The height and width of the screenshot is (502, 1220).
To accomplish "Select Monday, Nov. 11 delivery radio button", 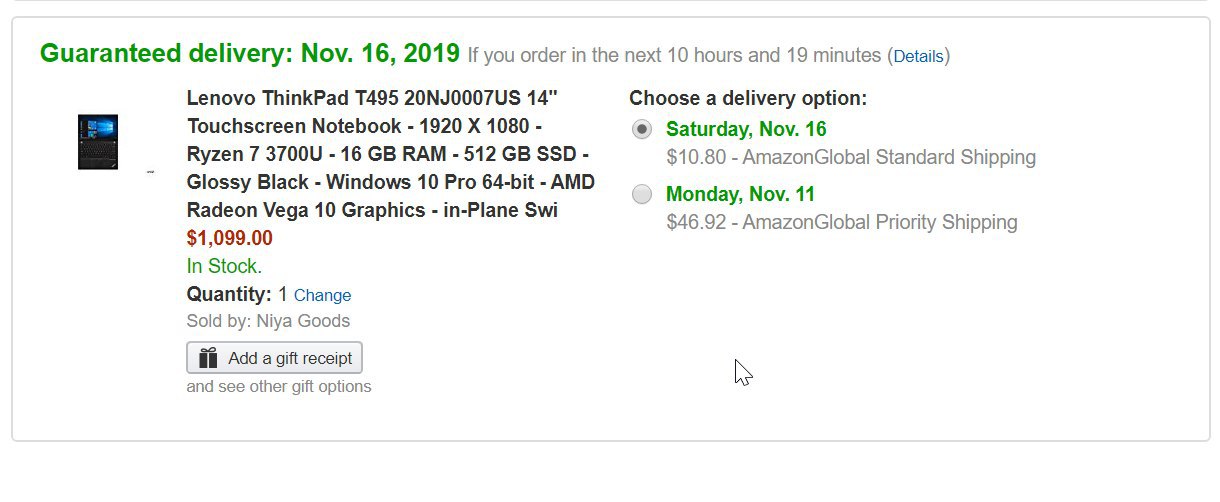I will pyautogui.click(x=642, y=195).
